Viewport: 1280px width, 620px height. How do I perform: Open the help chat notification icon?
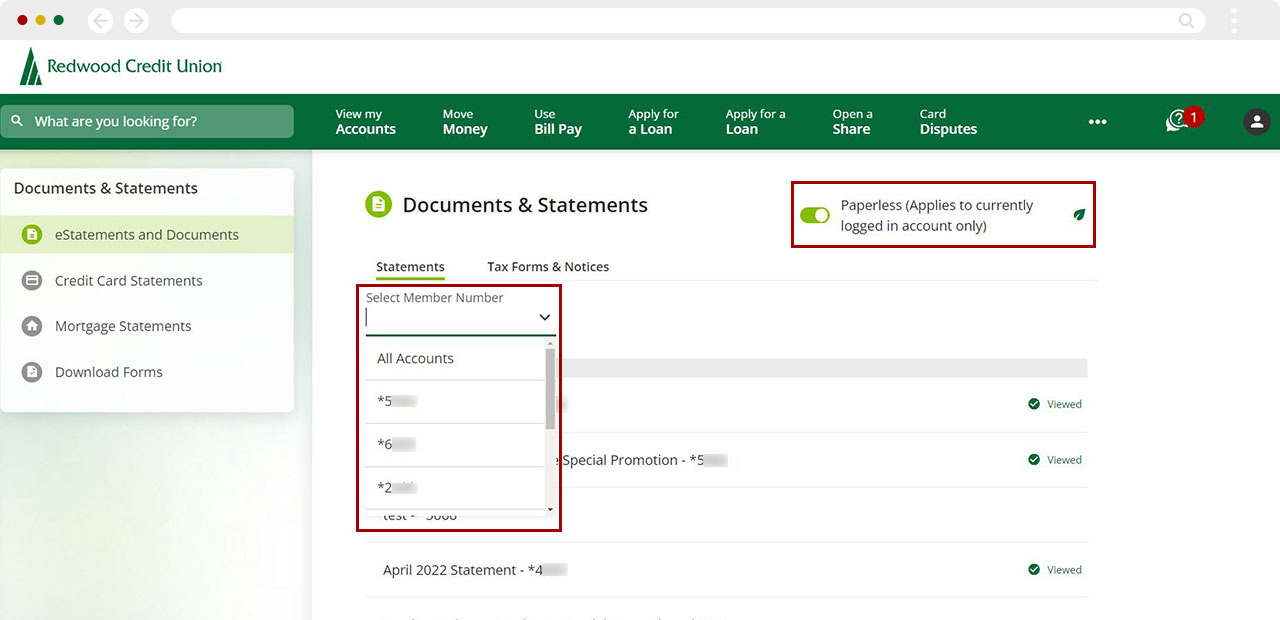1177,121
